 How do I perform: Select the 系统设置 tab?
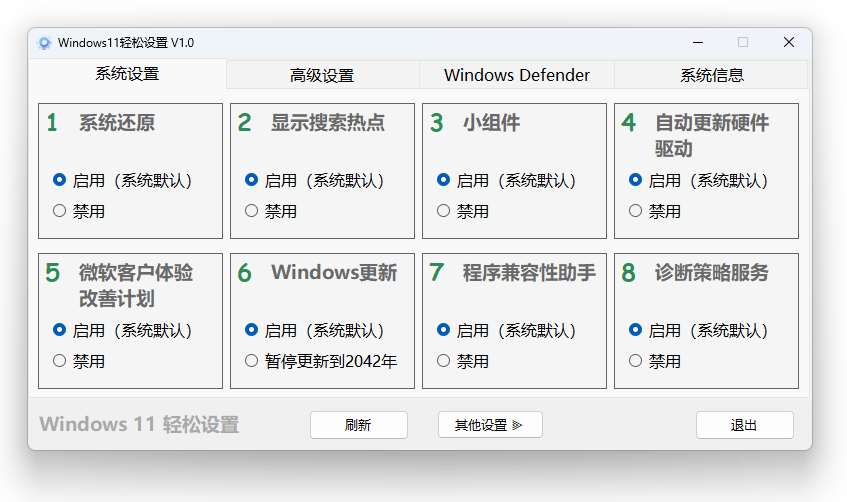point(127,74)
